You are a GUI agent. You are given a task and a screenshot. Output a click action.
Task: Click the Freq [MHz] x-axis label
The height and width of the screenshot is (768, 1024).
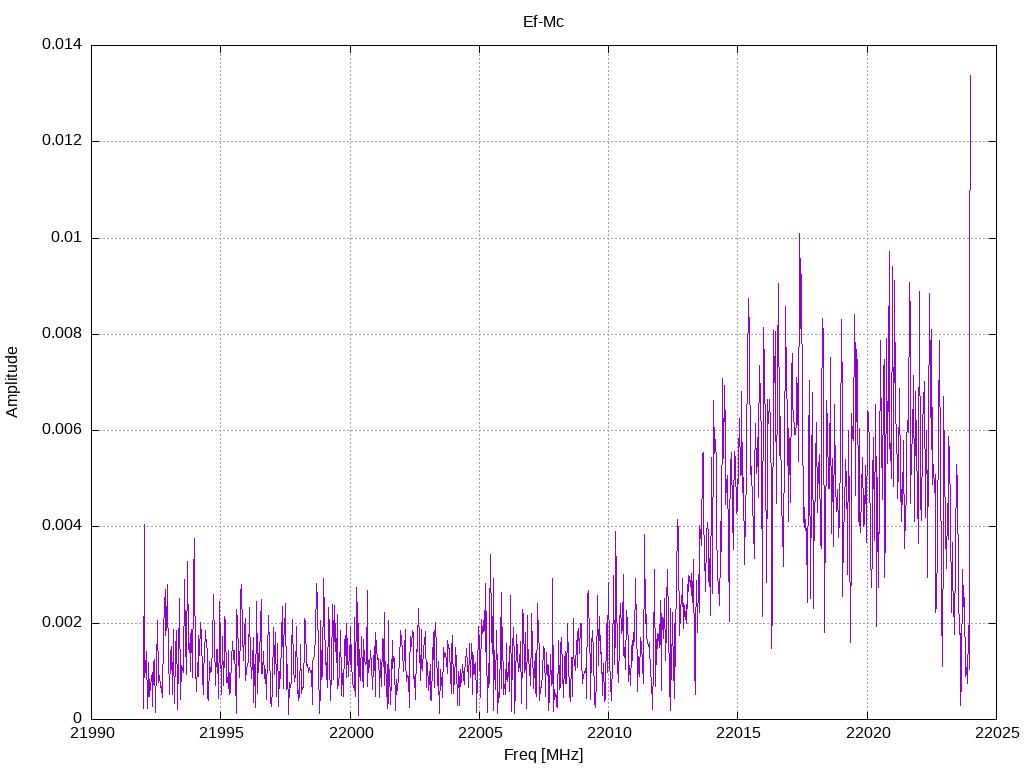pos(543,755)
